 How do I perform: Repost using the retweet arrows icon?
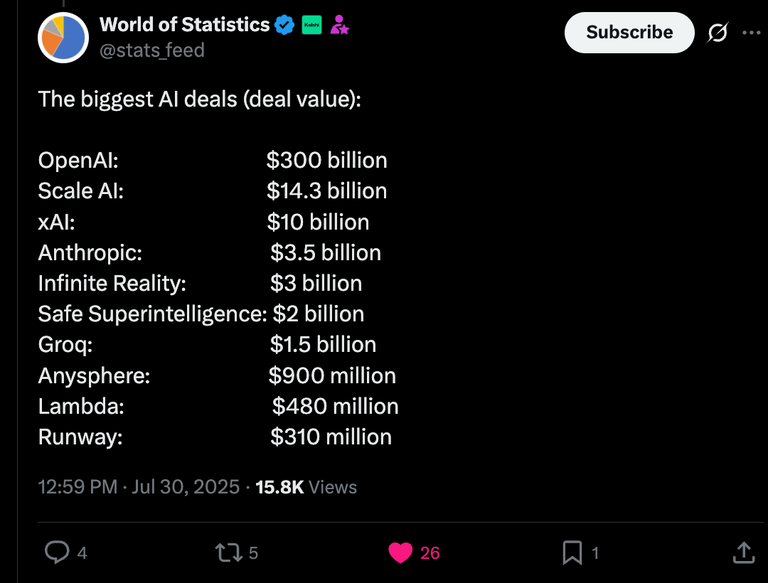[x=229, y=553]
